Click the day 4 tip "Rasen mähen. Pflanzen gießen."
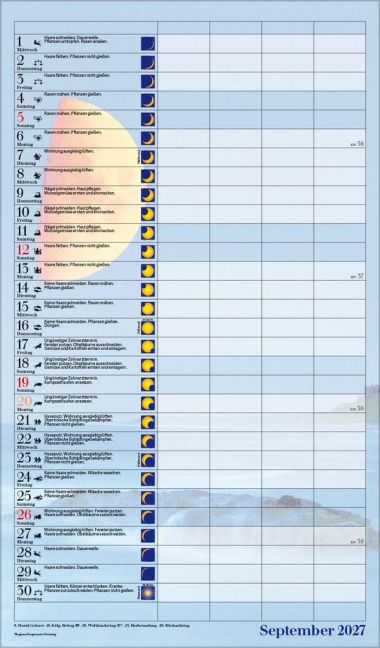The image size is (380, 648). pyautogui.click(x=73, y=94)
